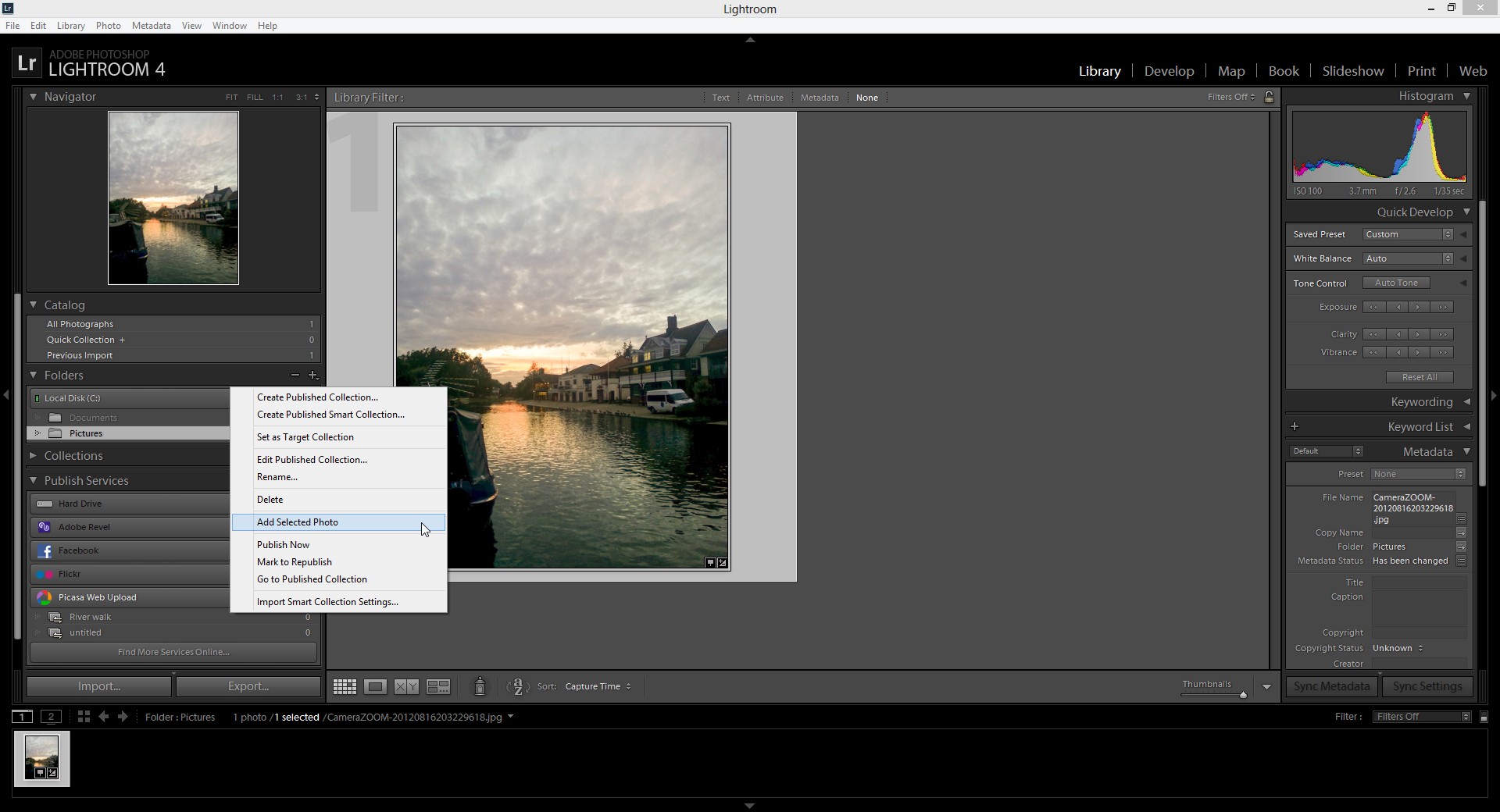
Task: Click the Import... button
Action: (x=99, y=686)
